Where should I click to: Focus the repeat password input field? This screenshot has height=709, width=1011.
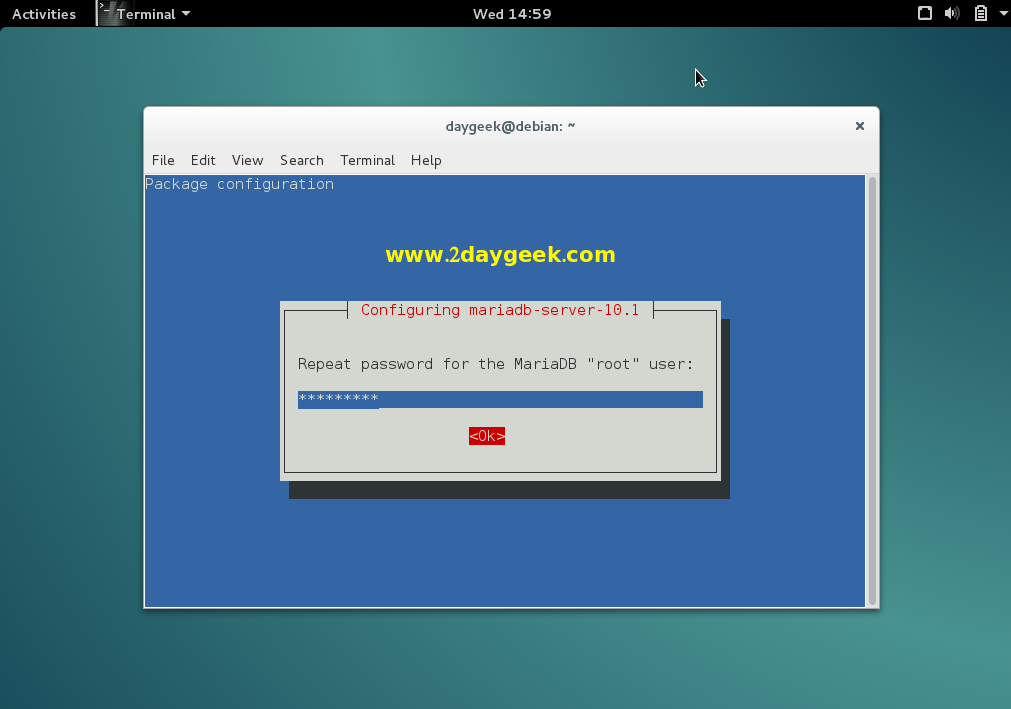[x=500, y=399]
